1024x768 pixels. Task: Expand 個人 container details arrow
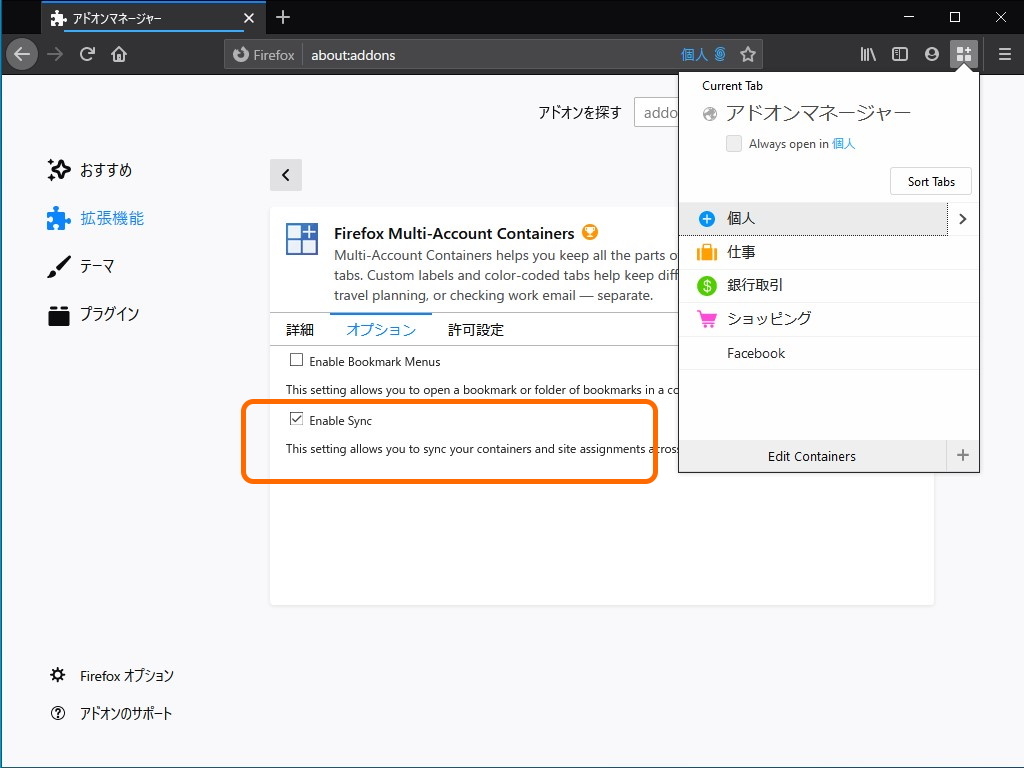[963, 219]
